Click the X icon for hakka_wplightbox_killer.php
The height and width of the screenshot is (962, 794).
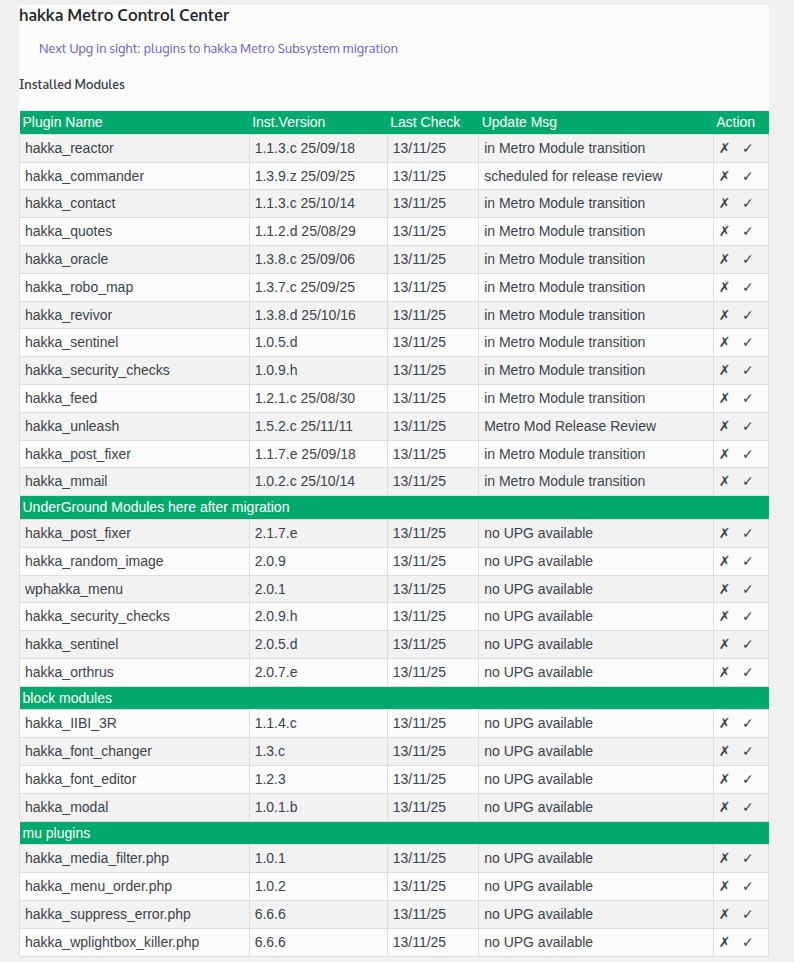coord(724,942)
